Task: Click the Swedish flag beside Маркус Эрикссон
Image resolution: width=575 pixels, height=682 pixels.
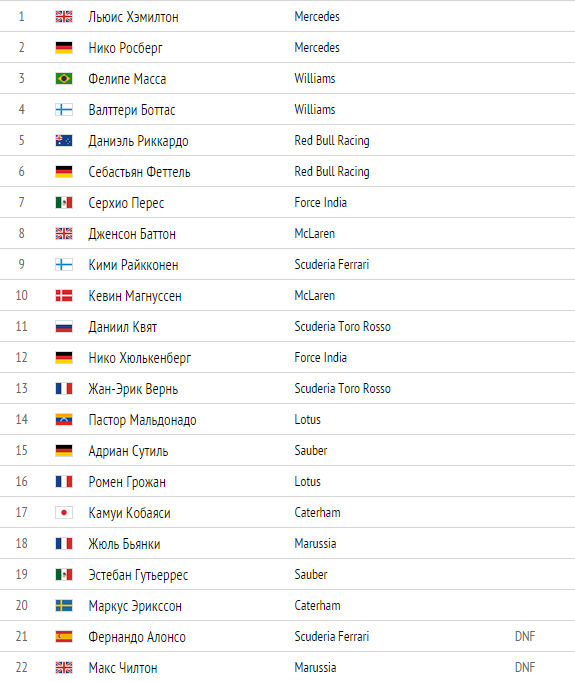Action: [64, 605]
